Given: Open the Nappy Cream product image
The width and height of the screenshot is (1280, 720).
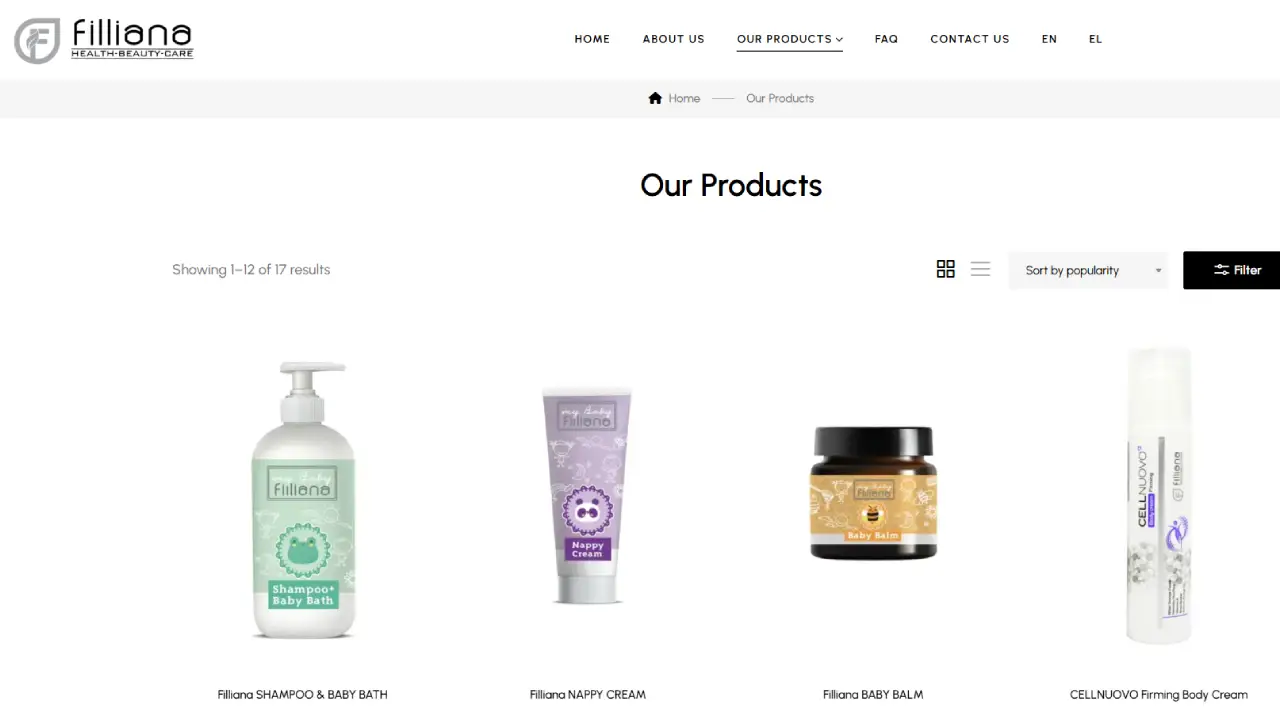Looking at the screenshot, I should [587, 495].
